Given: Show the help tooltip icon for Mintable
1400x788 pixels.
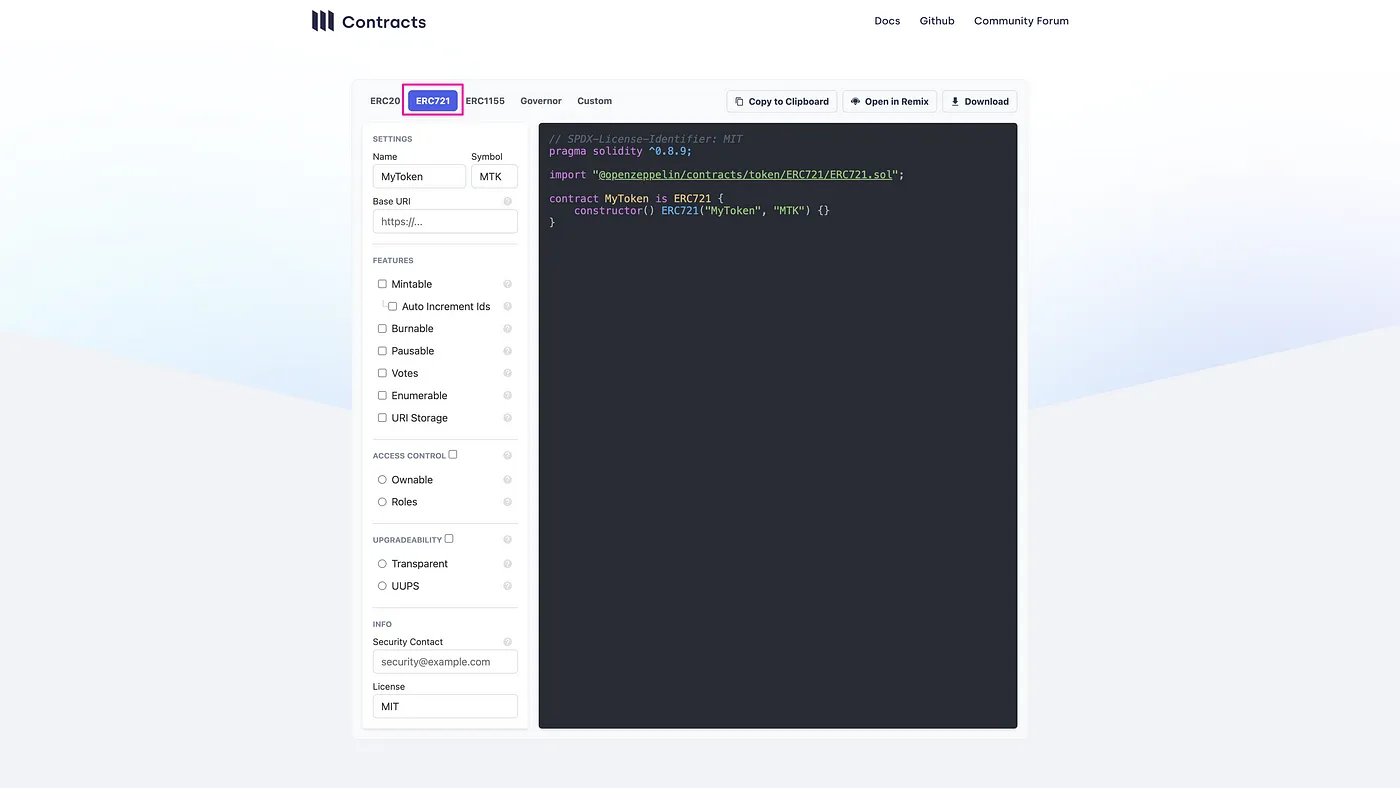Looking at the screenshot, I should [507, 284].
